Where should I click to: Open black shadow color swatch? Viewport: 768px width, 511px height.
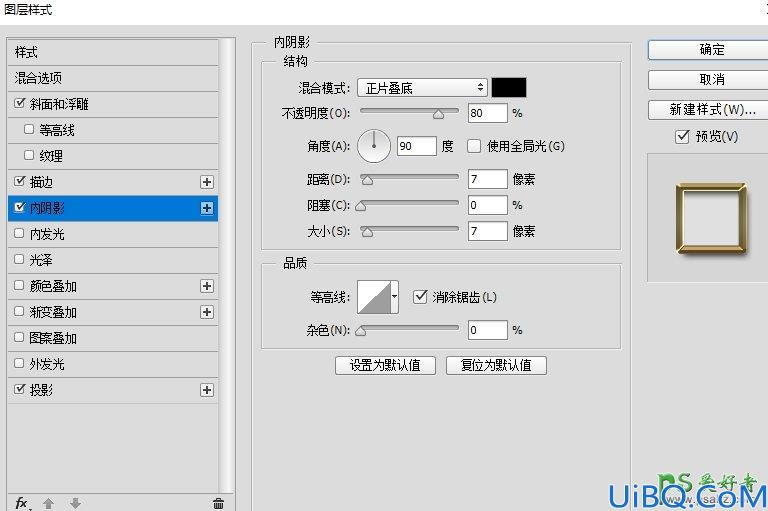[x=509, y=88]
